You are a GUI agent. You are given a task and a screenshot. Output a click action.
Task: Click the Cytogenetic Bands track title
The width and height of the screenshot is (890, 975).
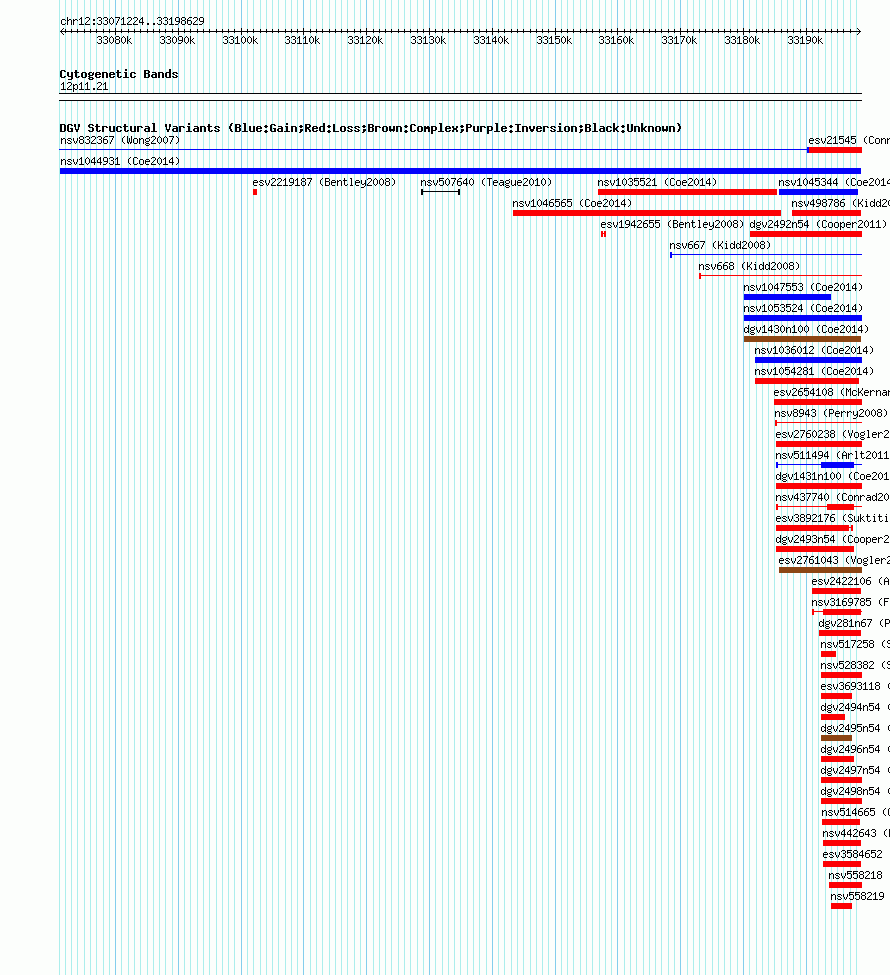point(119,74)
